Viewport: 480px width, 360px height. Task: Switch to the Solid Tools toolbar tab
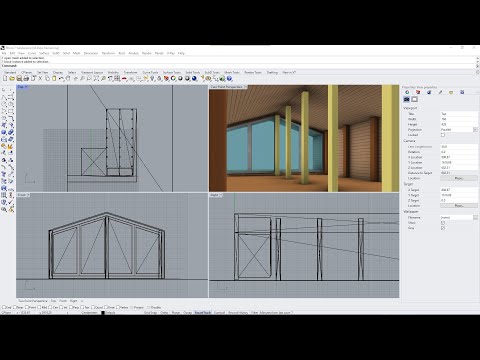pos(193,72)
